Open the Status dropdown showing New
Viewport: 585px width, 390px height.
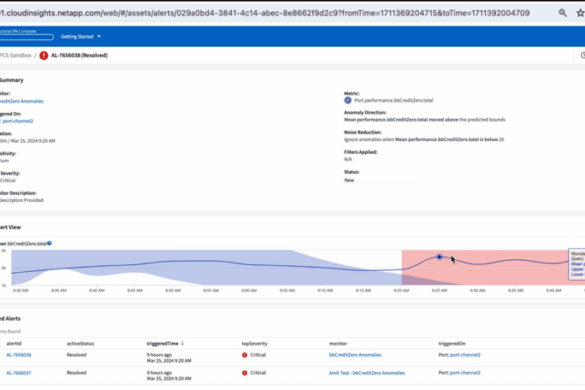click(379, 180)
